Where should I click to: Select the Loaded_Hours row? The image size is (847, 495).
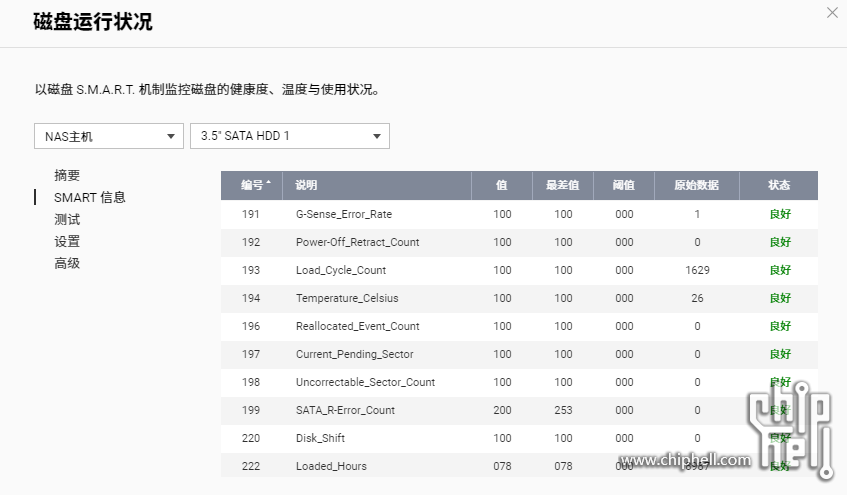point(519,465)
